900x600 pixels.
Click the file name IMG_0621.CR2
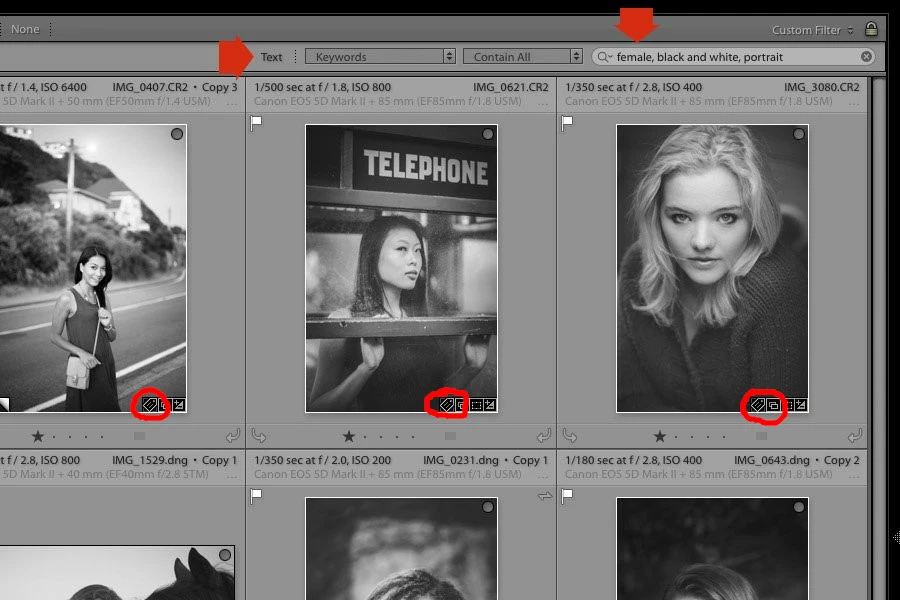(x=510, y=87)
